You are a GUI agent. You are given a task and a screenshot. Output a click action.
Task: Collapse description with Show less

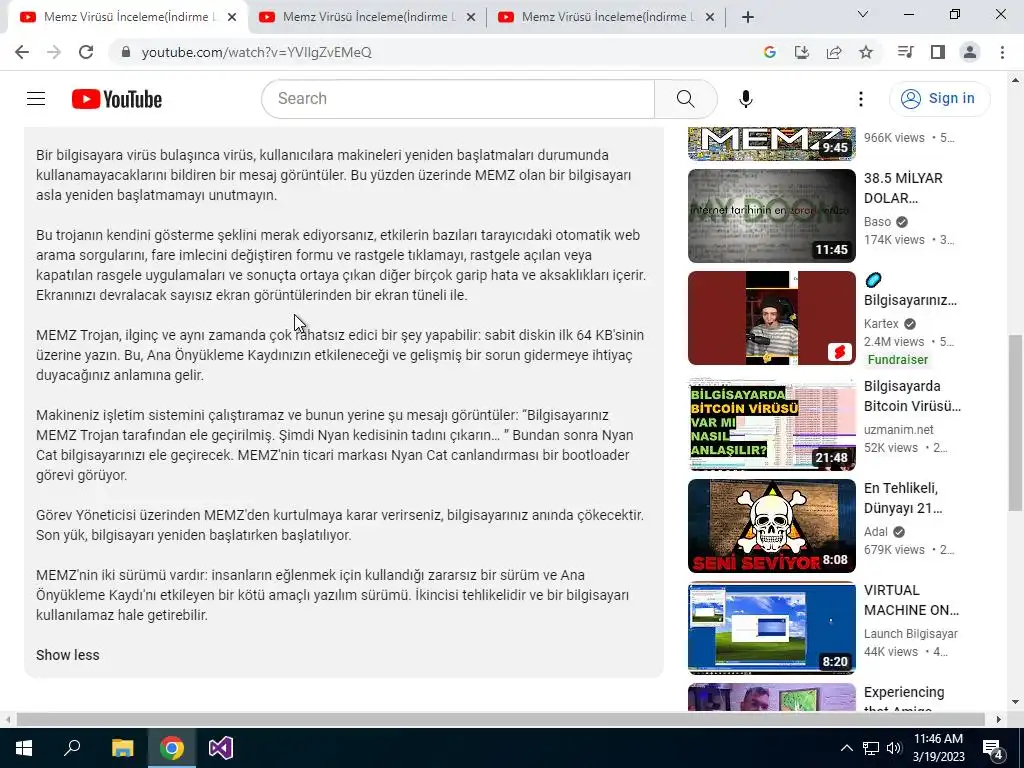tap(68, 655)
